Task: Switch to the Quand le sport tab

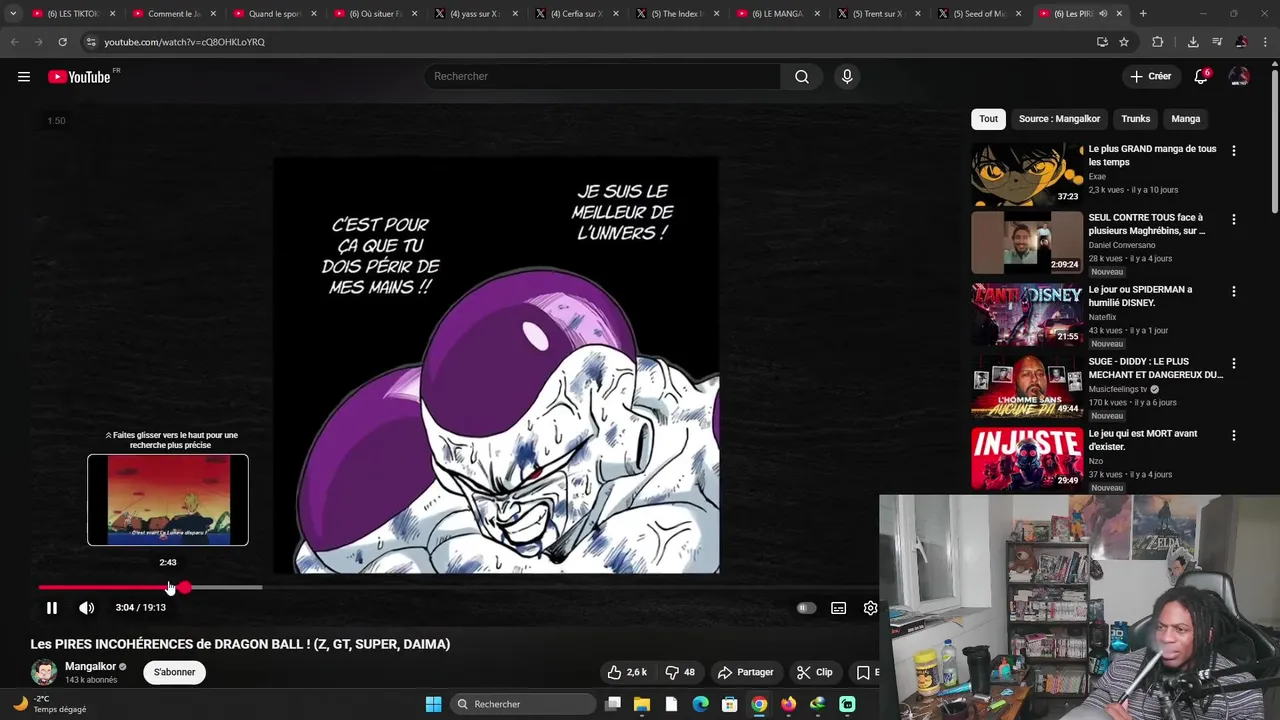Action: pyautogui.click(x=273, y=14)
